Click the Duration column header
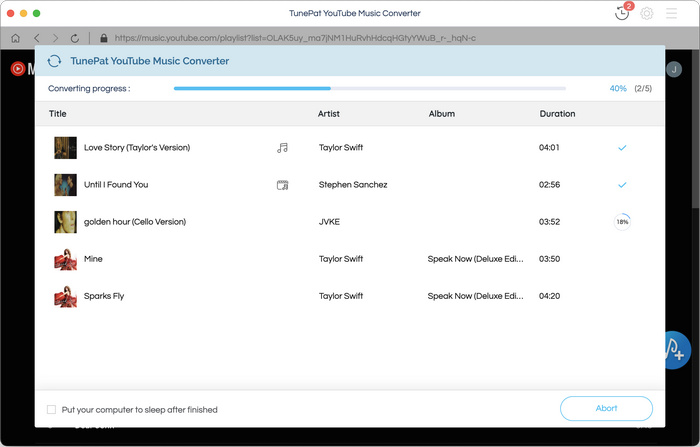 pos(557,114)
